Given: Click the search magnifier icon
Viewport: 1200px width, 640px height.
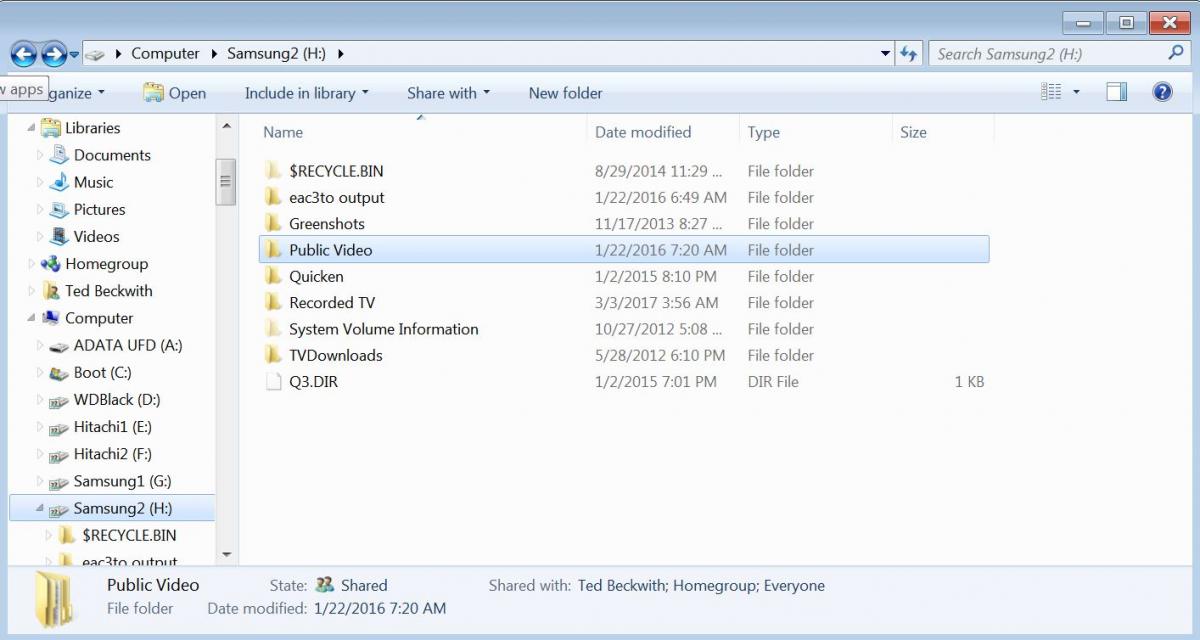Looking at the screenshot, I should pos(1176,53).
